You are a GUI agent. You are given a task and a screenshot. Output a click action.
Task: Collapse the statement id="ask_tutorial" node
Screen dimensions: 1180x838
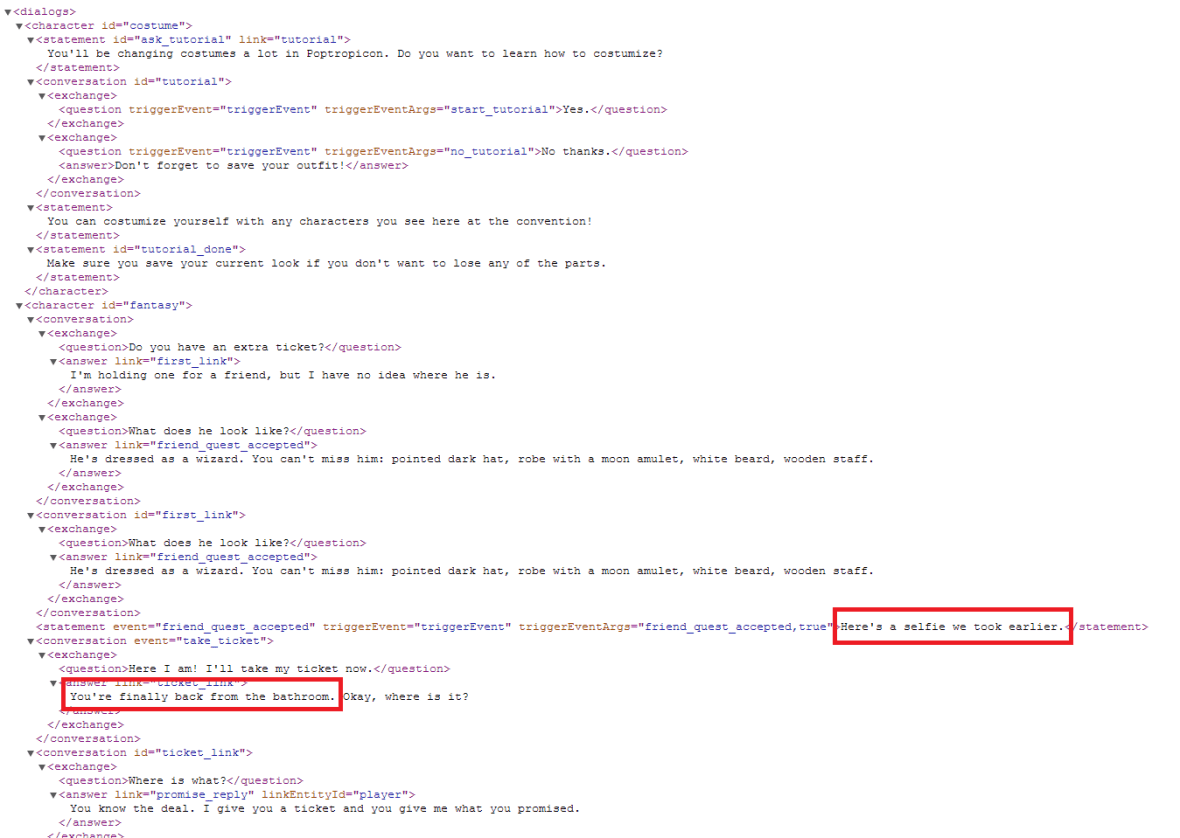[33, 39]
